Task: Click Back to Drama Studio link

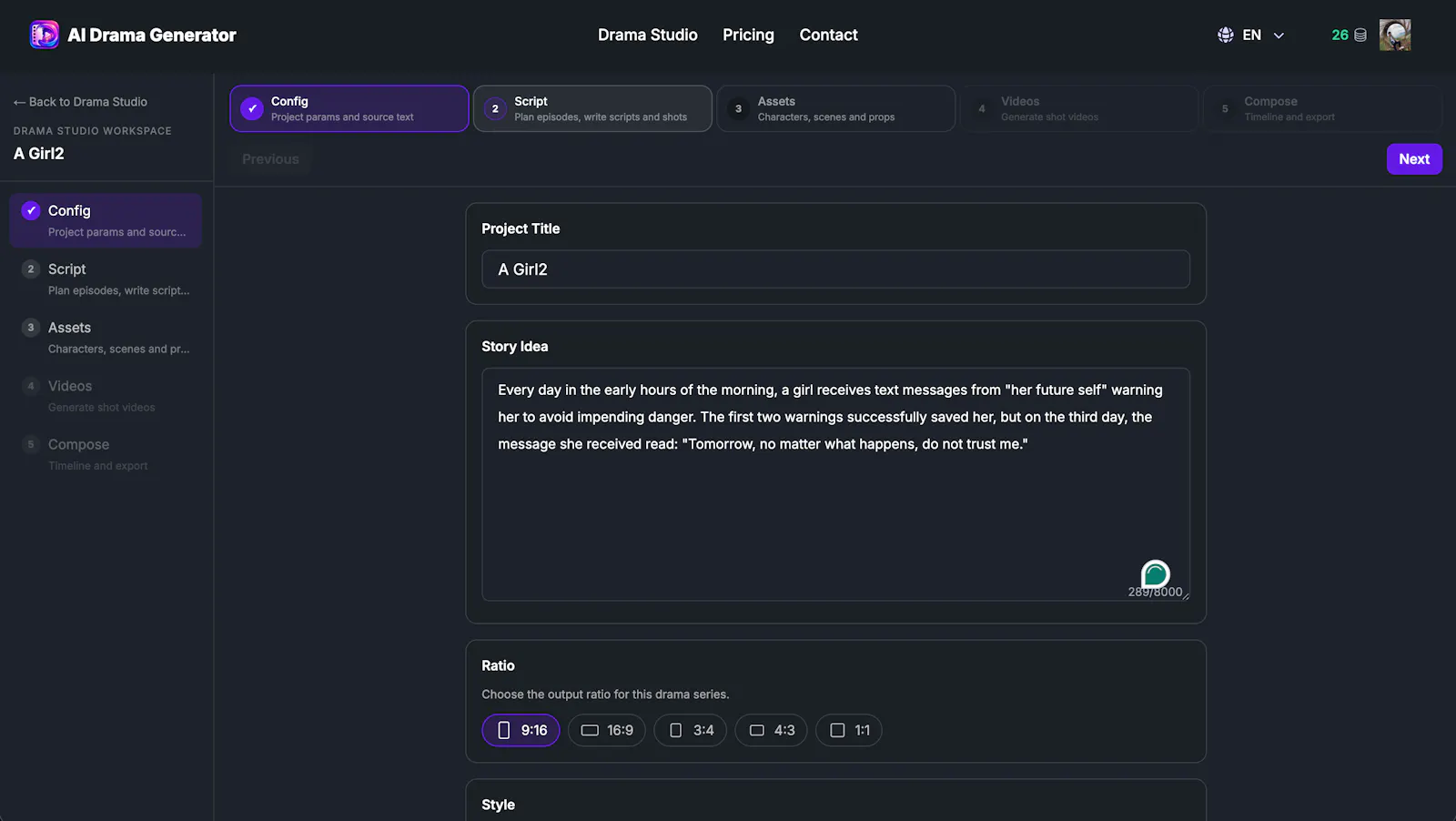Action: 80,102
